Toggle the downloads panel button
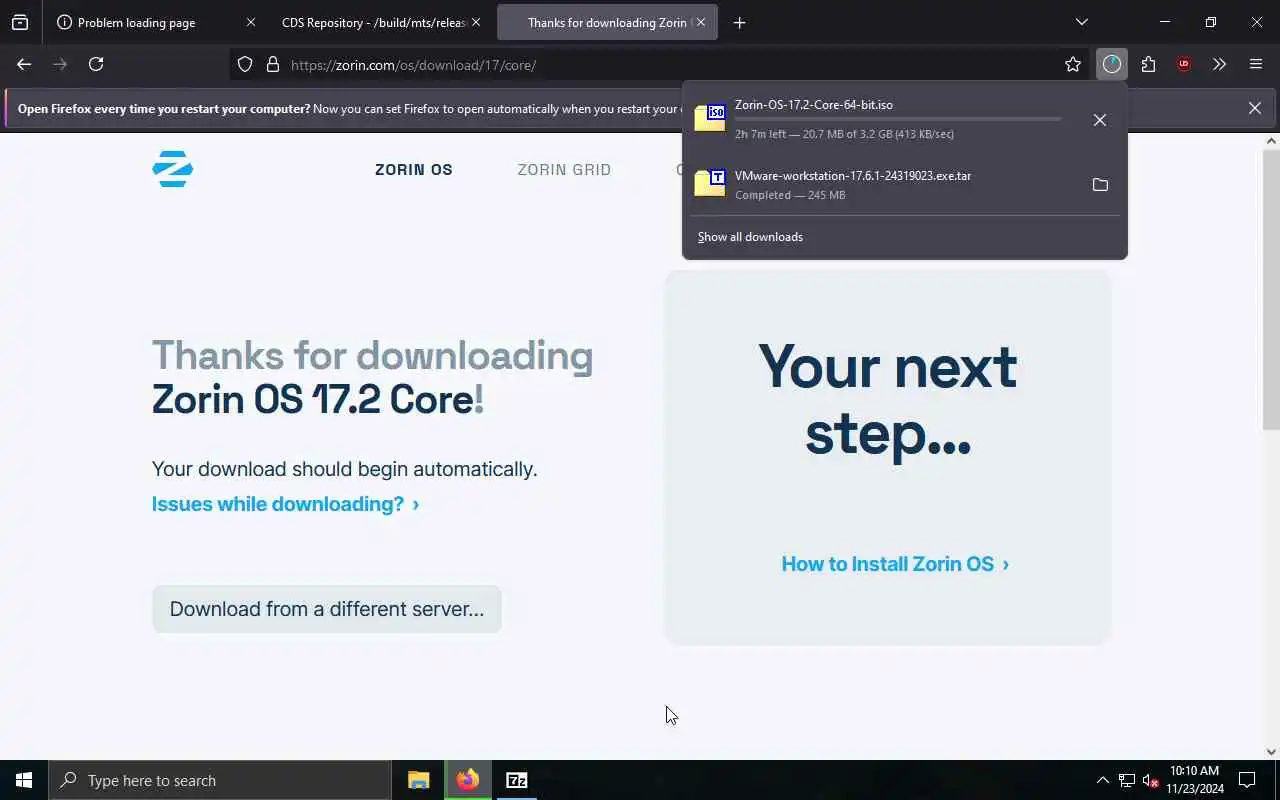The image size is (1280, 800). coord(1112,65)
